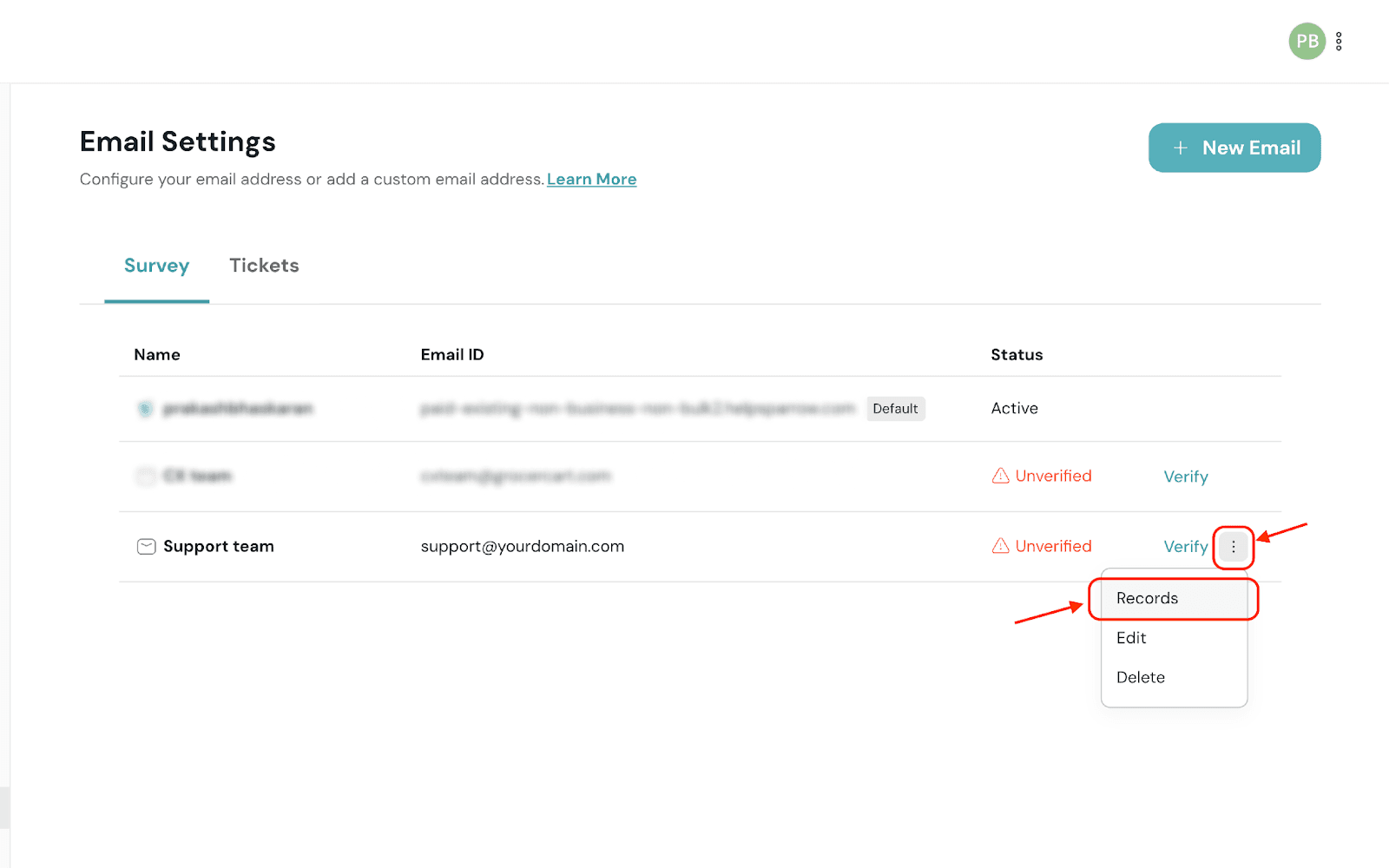Viewport: 1389px width, 868px height.
Task: Click the profile icon in the first email row
Action: (145, 409)
